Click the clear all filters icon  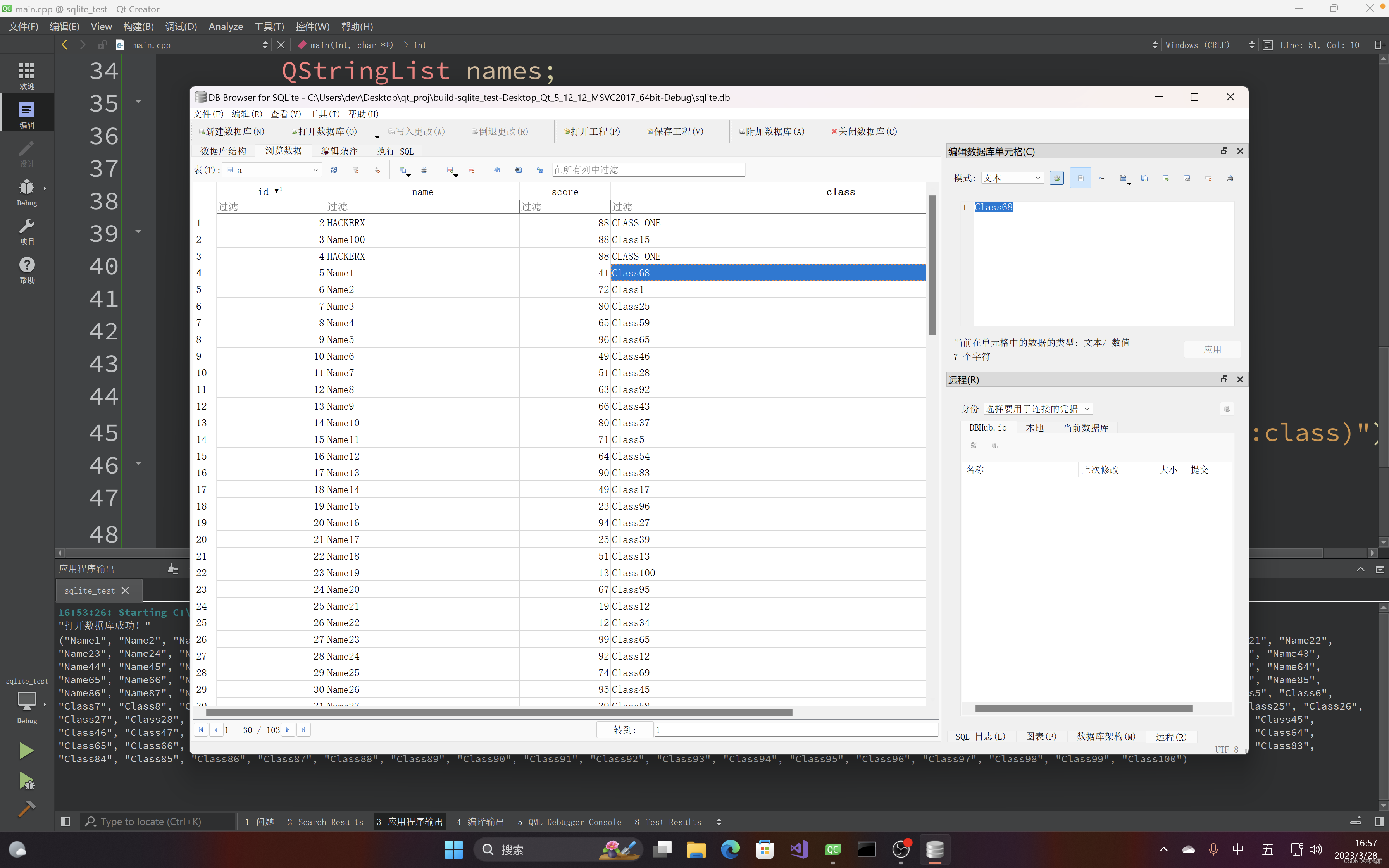[x=356, y=170]
